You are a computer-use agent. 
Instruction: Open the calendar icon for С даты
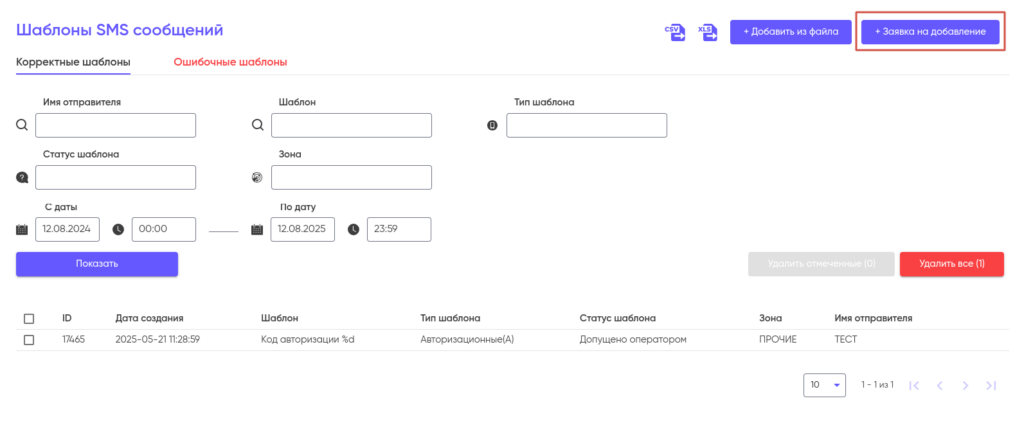pyautogui.click(x=22, y=230)
